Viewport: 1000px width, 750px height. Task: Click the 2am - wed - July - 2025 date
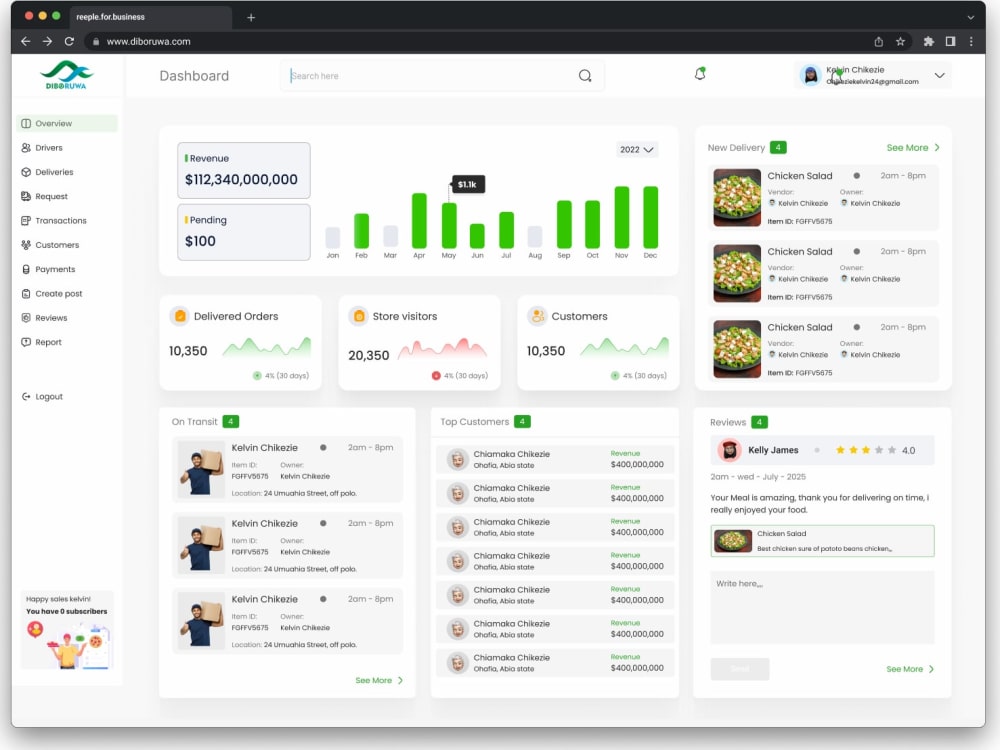pos(758,476)
